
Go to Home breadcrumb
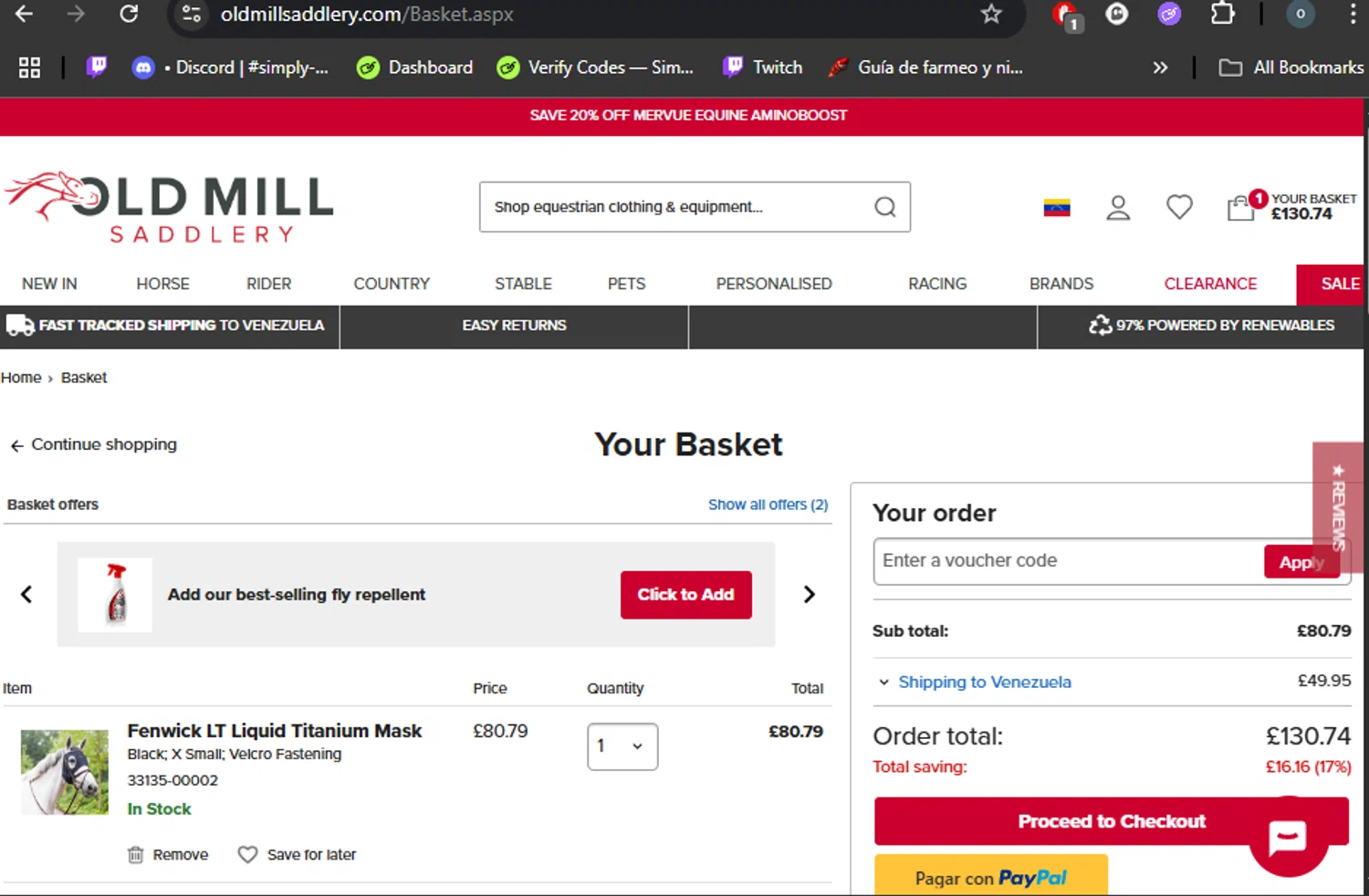point(21,378)
